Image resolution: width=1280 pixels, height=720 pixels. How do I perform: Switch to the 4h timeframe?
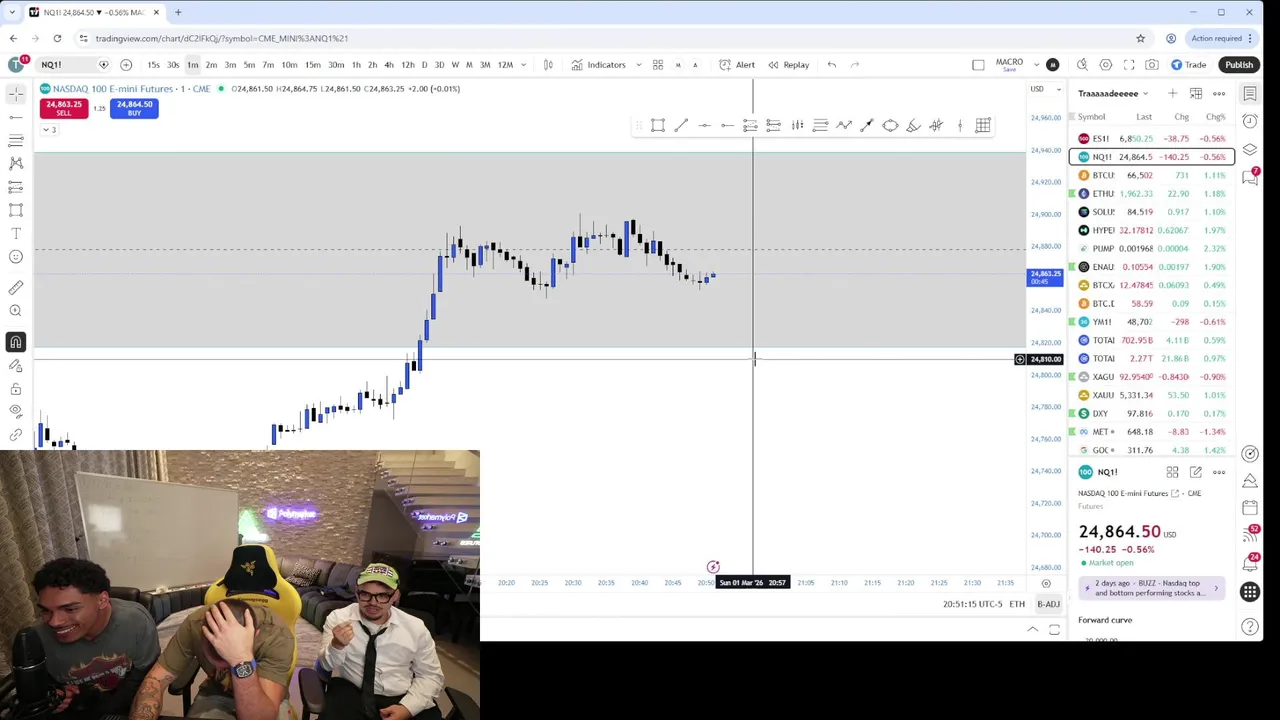coord(389,65)
